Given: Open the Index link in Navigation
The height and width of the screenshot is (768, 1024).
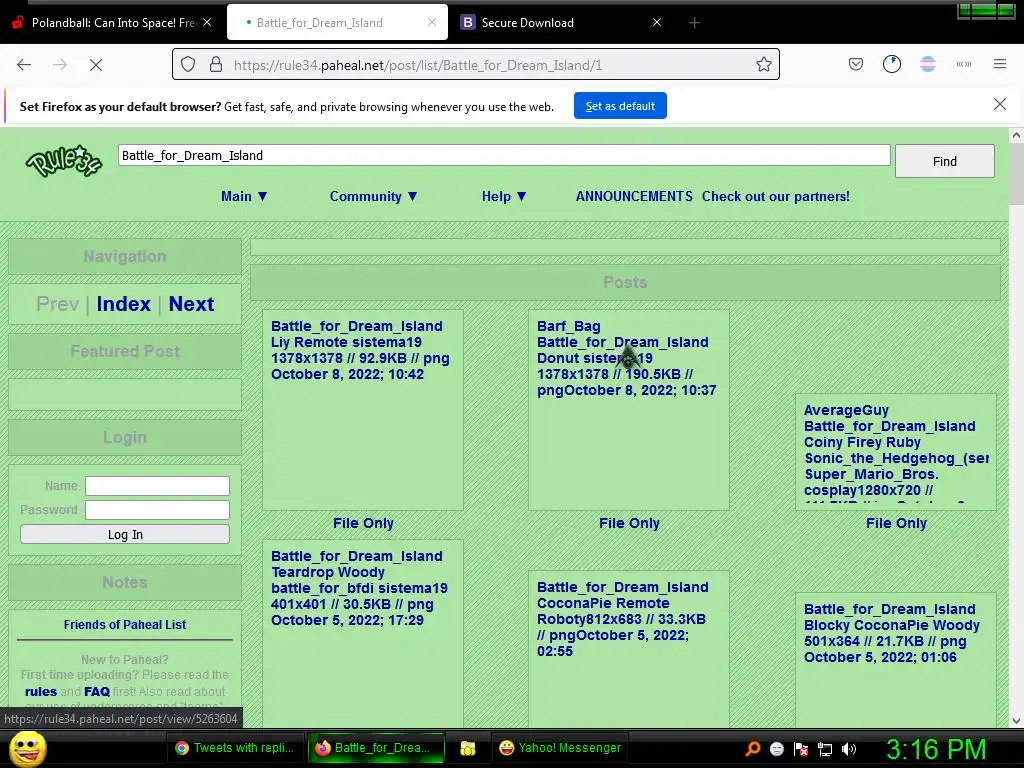Looking at the screenshot, I should tap(123, 304).
